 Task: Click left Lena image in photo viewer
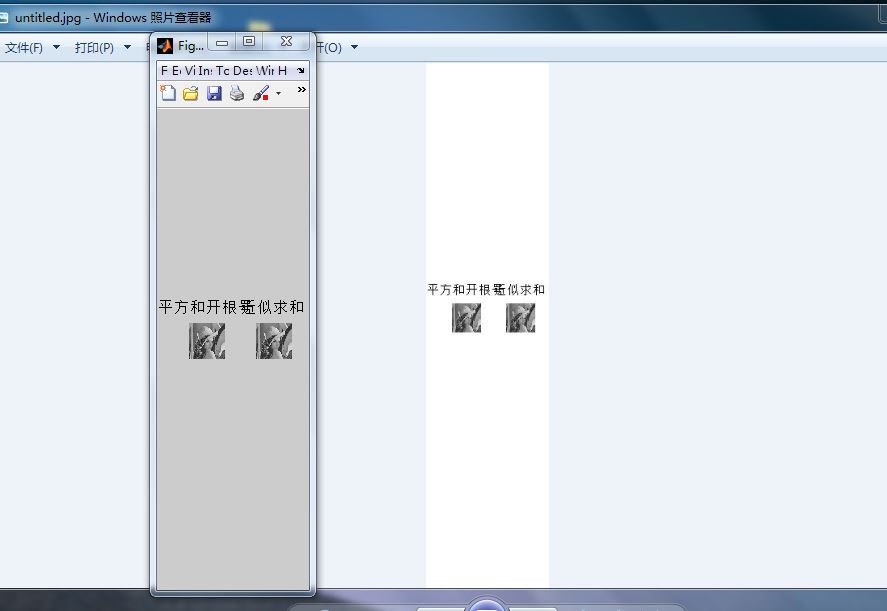coord(466,318)
